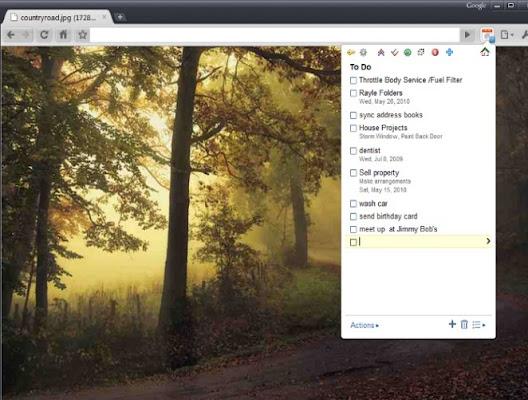The width and height of the screenshot is (528, 400).
Task: Open the Actions menu
Action: click(364, 325)
